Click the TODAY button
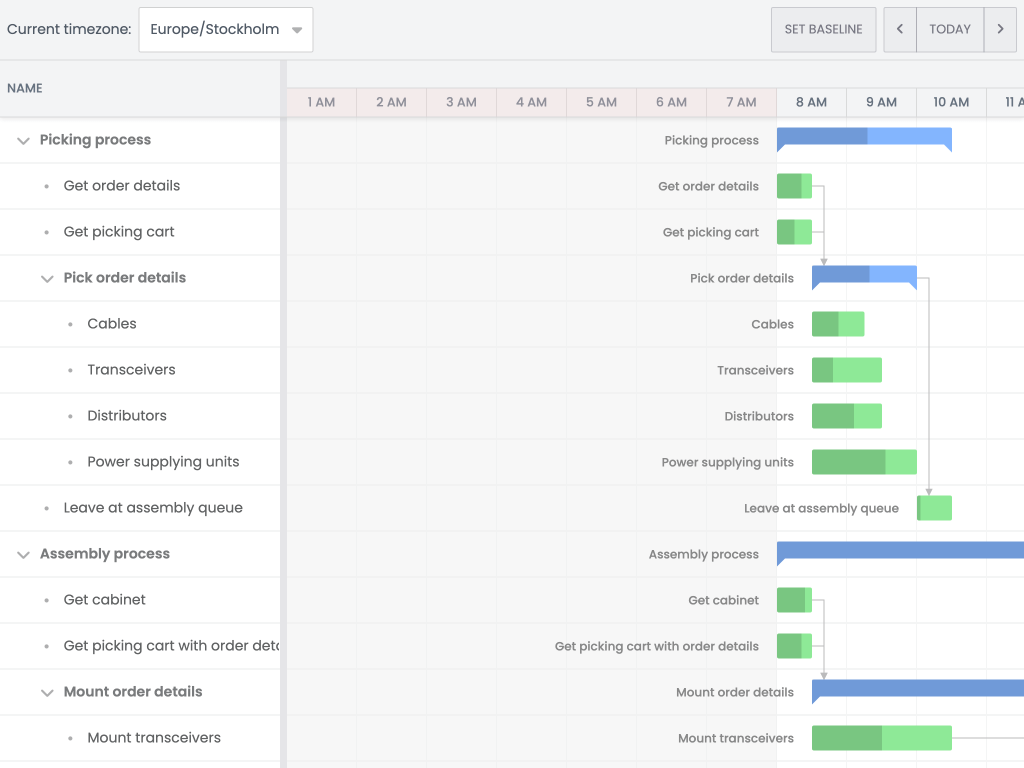 pos(950,29)
